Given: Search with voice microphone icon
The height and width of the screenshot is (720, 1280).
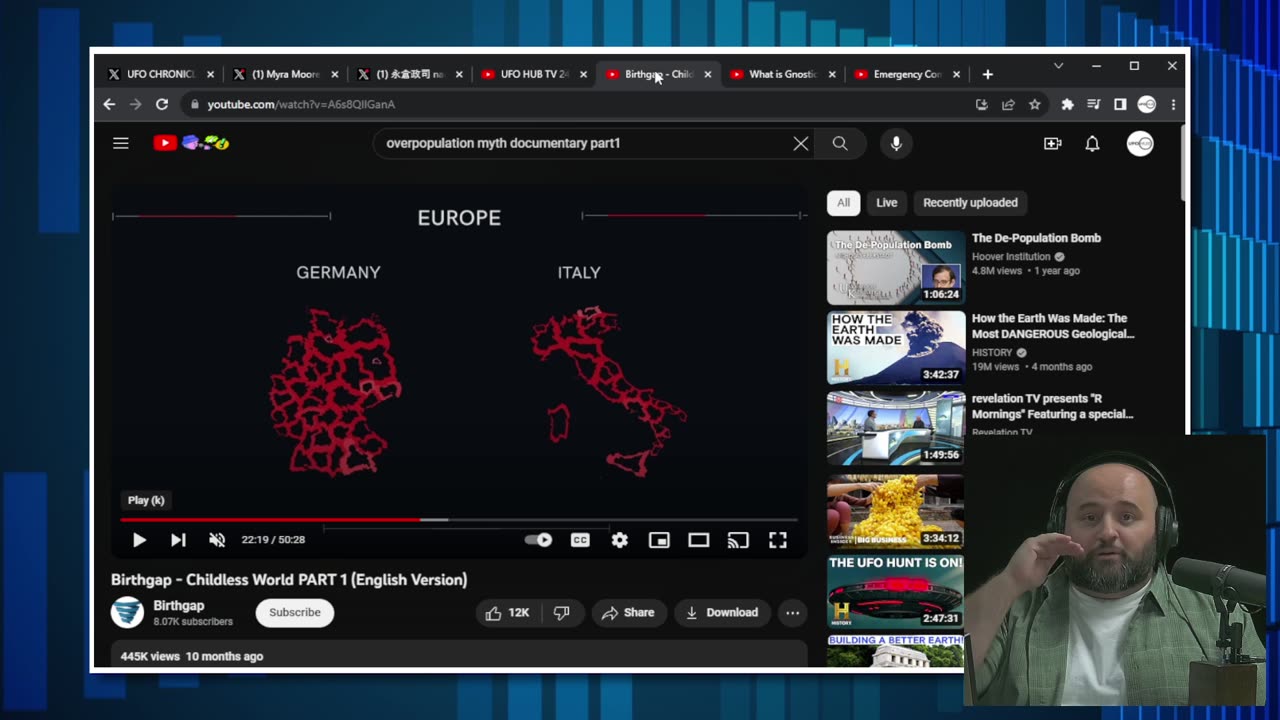Looking at the screenshot, I should tap(896, 143).
